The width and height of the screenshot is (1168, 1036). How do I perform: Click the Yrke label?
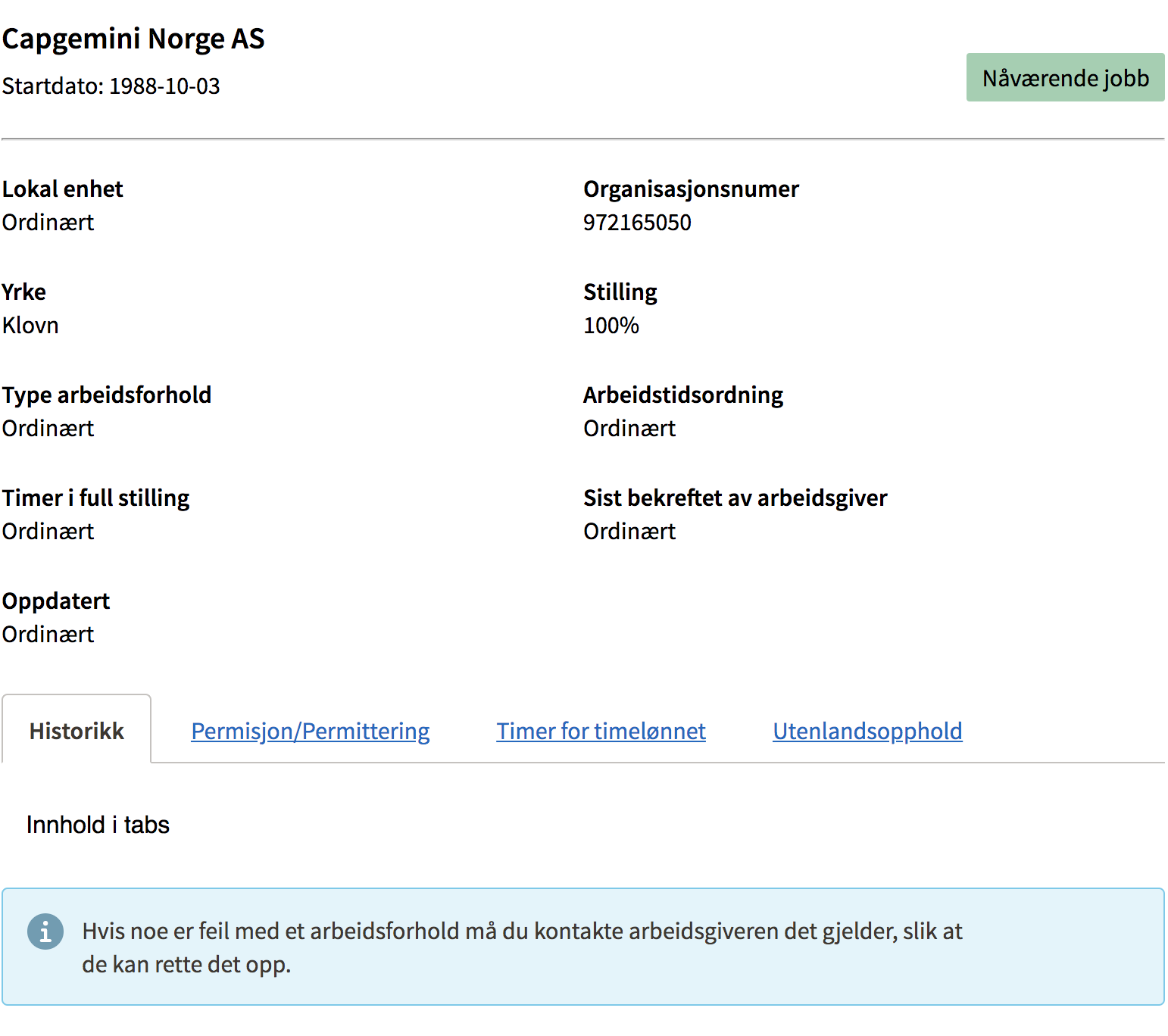pos(23,292)
